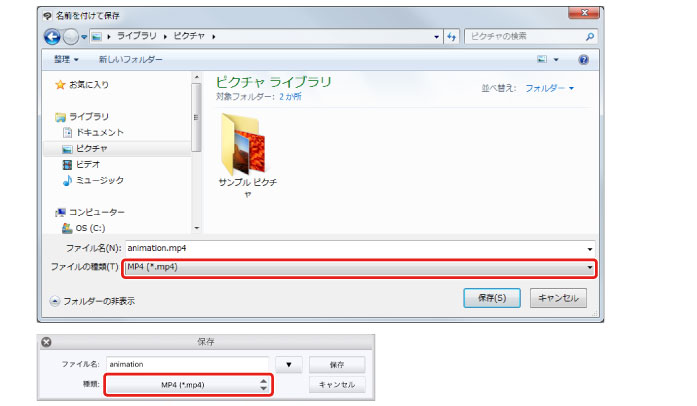Open OS (C:) drive in sidebar
The height and width of the screenshot is (406, 697).
tap(90, 228)
